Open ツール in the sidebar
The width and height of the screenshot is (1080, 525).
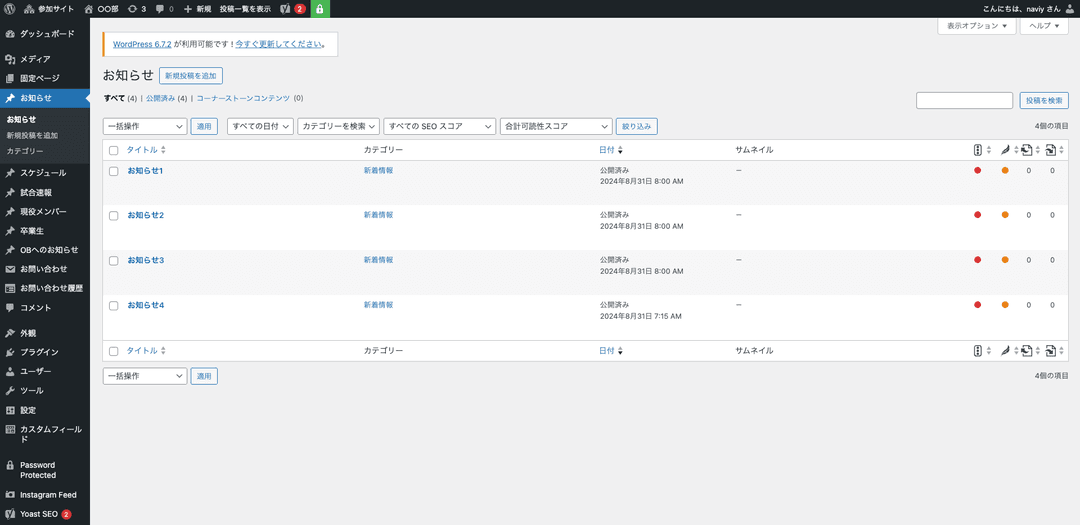point(45,391)
